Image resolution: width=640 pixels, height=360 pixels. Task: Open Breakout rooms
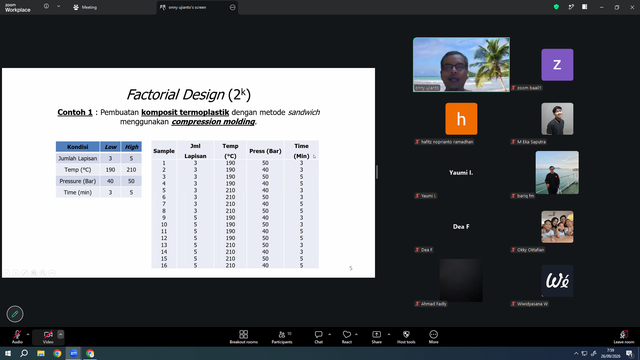243,337
